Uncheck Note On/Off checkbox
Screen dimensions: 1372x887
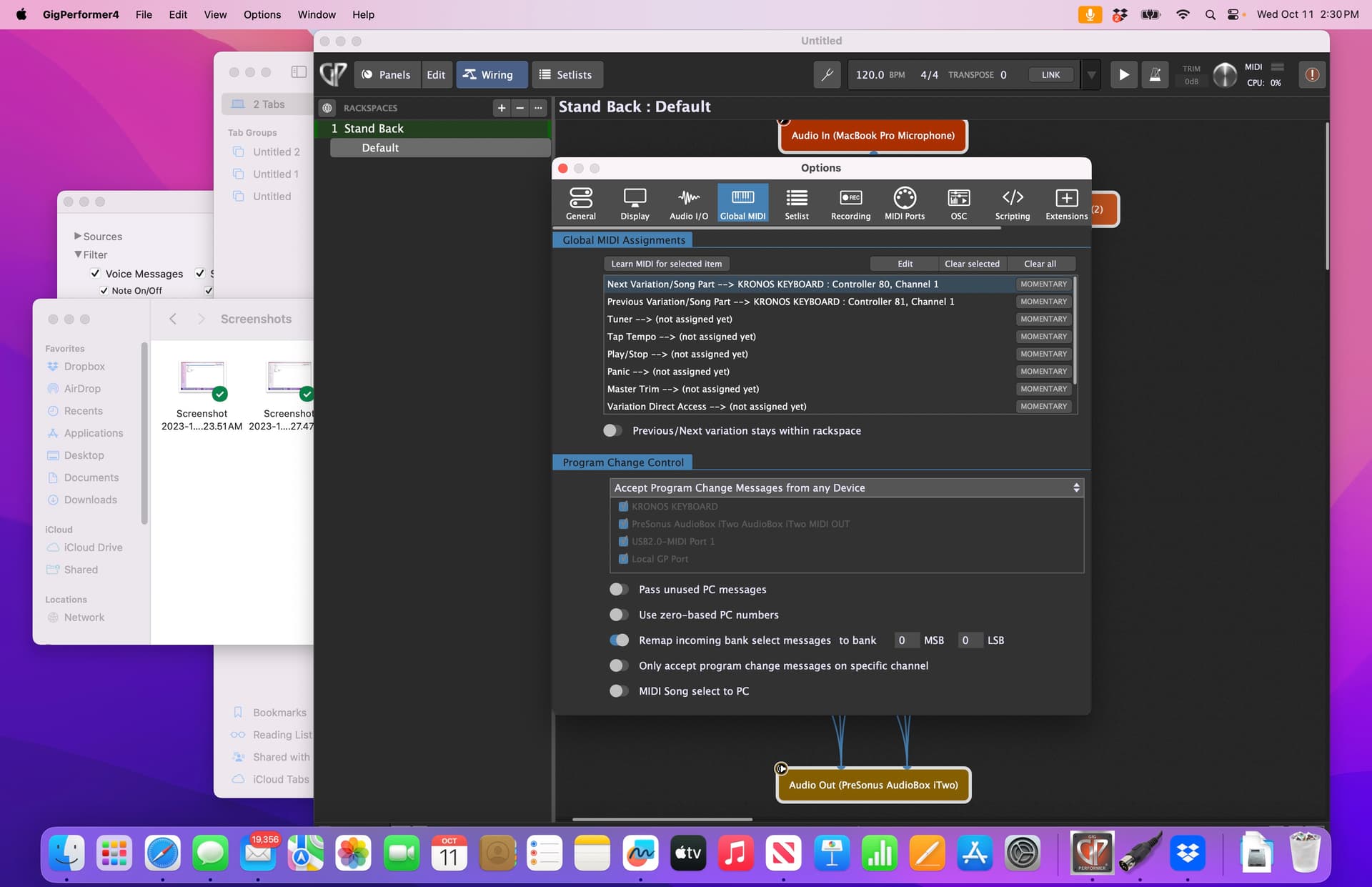pyautogui.click(x=104, y=290)
